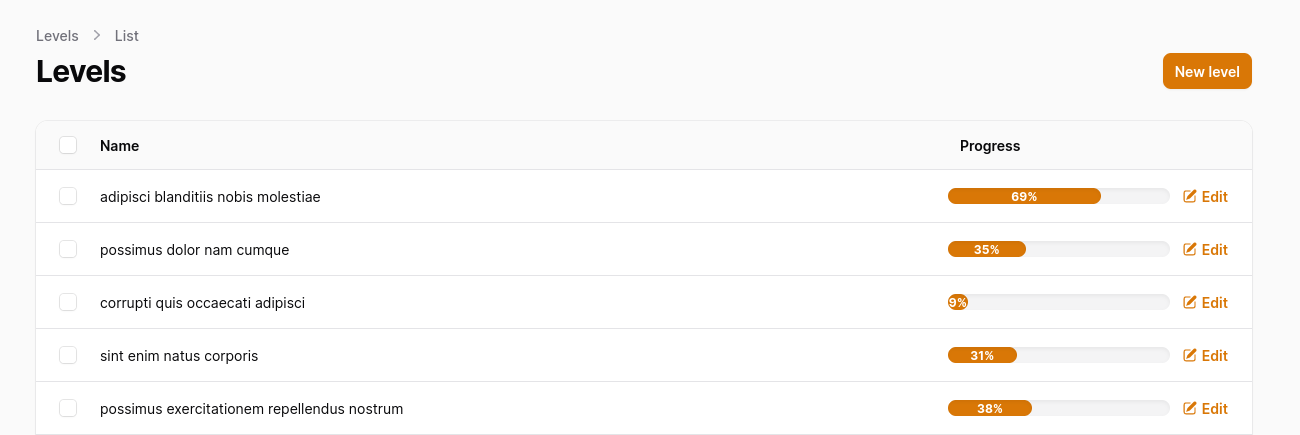1300x435 pixels.
Task: Tick the checkbox for corrupti quis occaecati adipisci
Action: 68,302
